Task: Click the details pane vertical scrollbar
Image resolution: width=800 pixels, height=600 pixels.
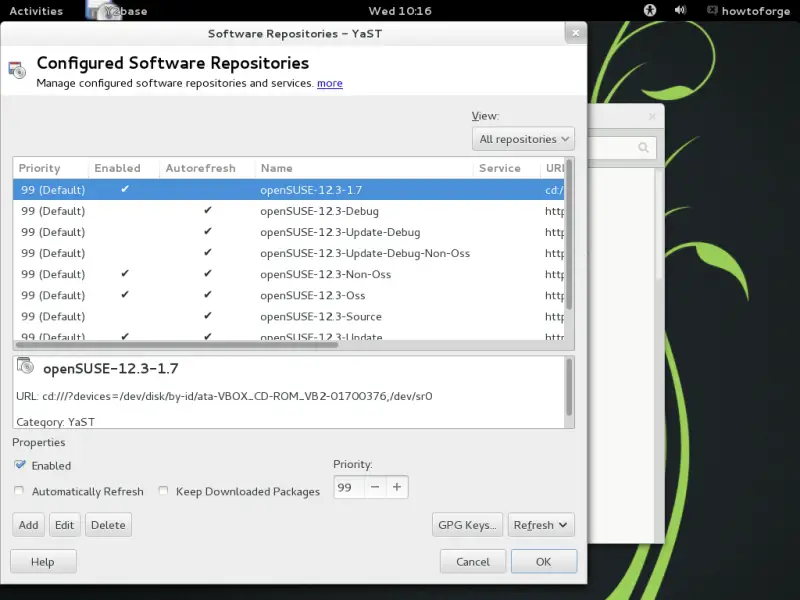Action: 569,387
